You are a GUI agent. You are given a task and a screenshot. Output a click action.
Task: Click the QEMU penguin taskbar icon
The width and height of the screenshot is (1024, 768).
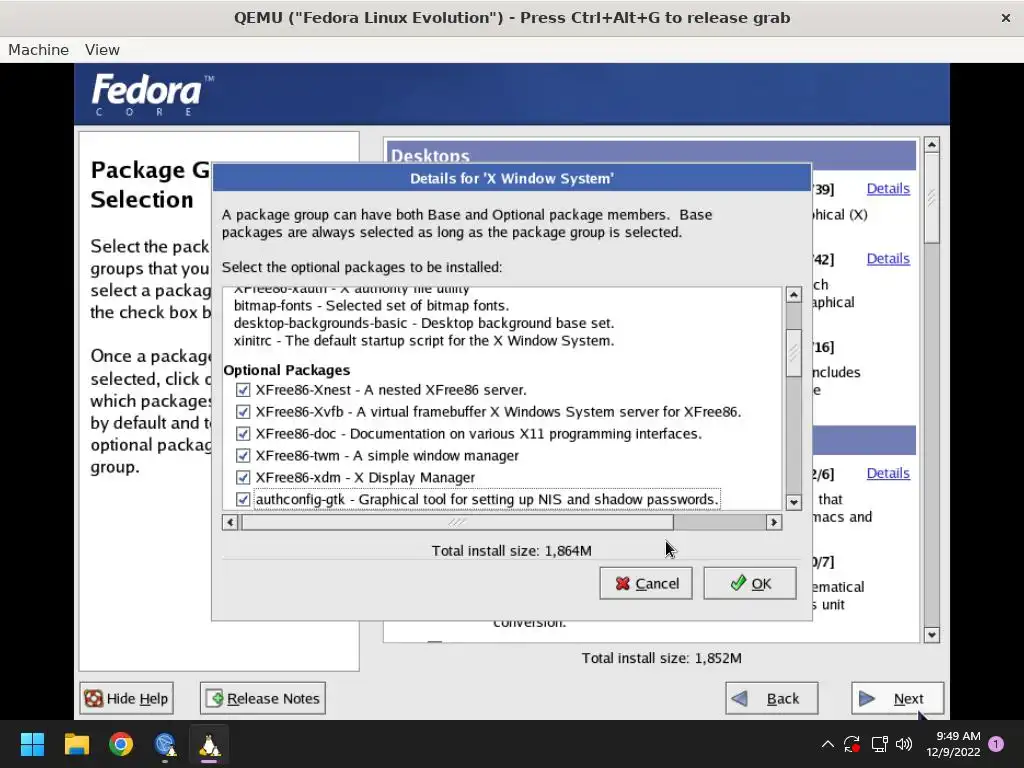pyautogui.click(x=209, y=744)
